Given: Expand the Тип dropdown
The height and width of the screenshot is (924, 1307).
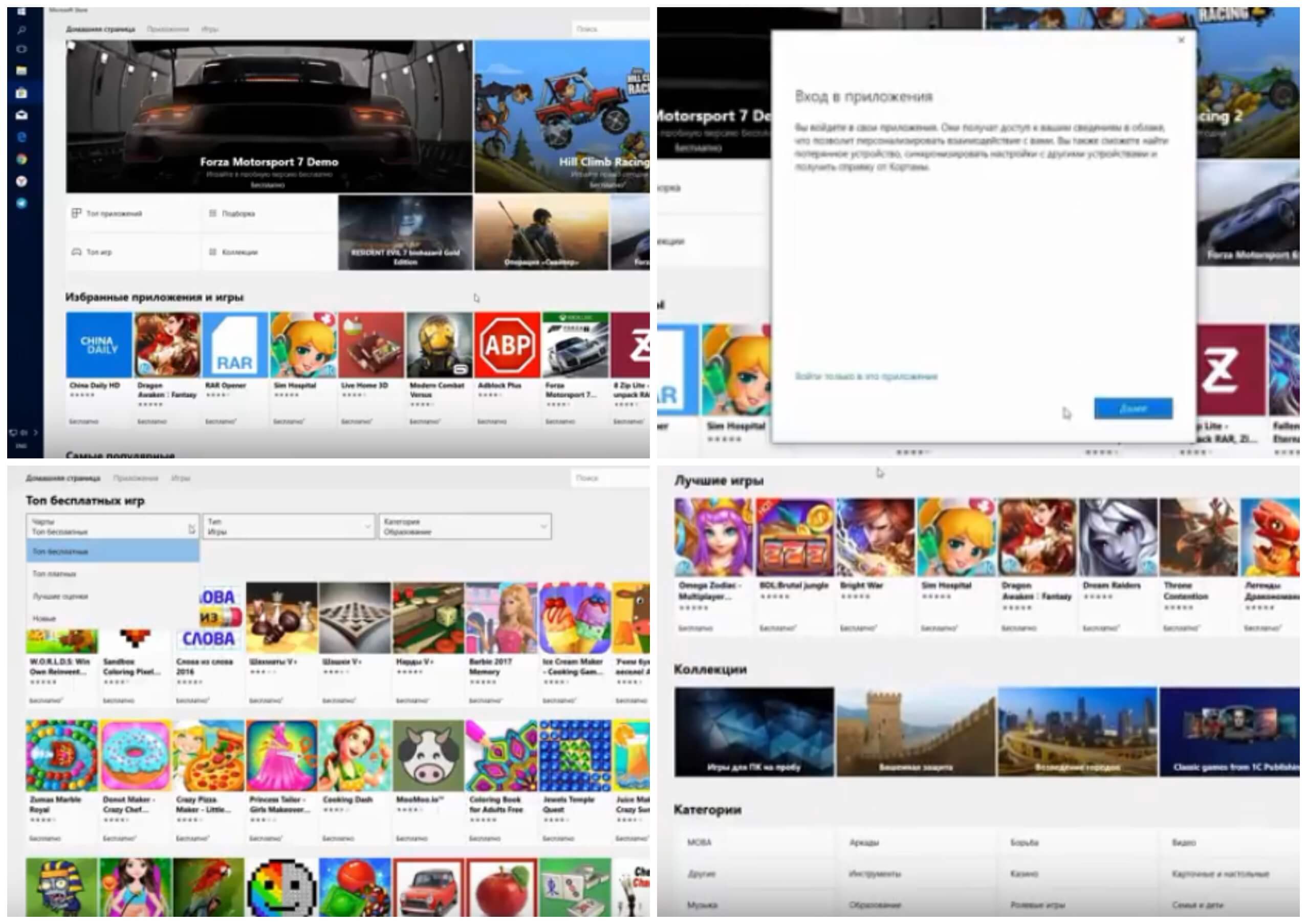Looking at the screenshot, I should pyautogui.click(x=289, y=526).
